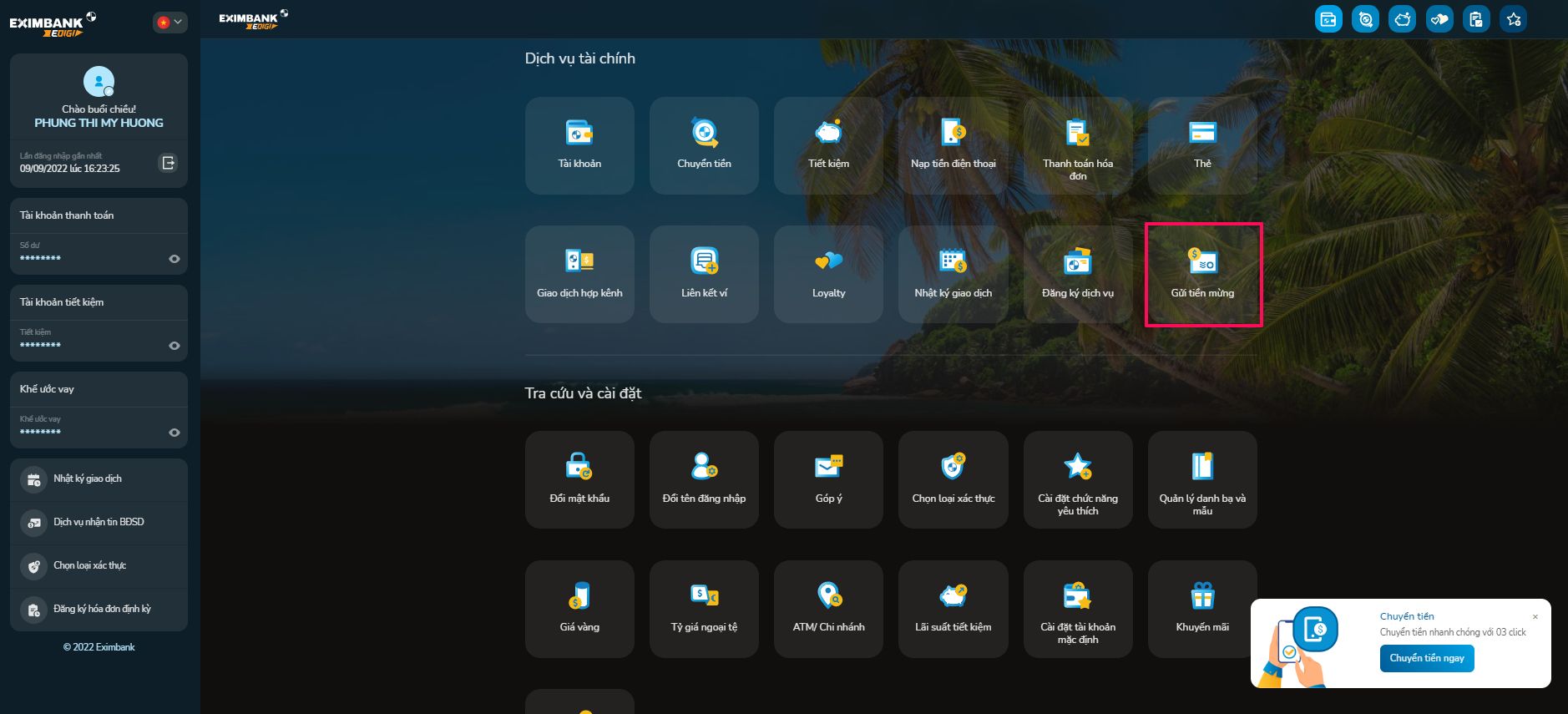Open ATM/Chi nhánh locator tile
1568x714 pixels.
pos(828,609)
